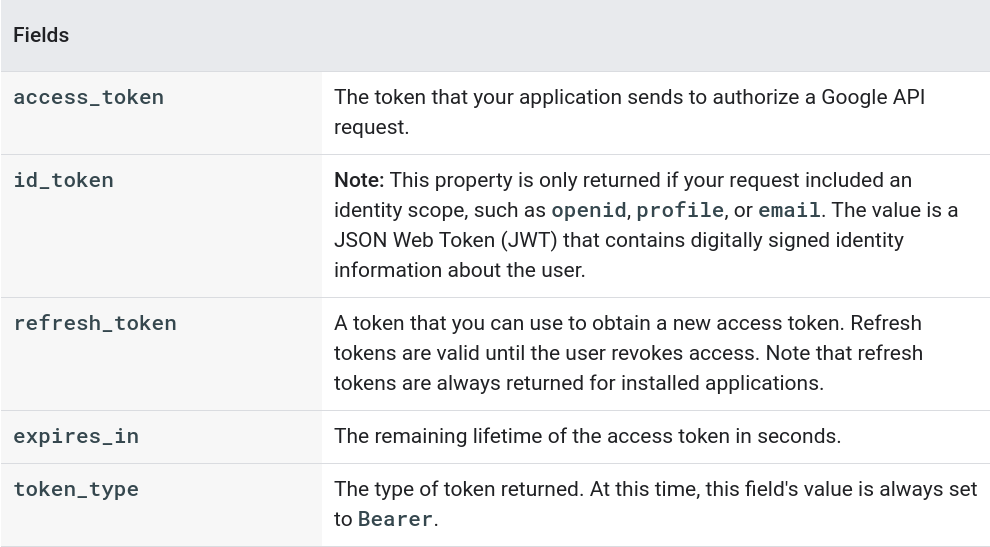Click the 'Google API' text in access_token description

coord(872,97)
